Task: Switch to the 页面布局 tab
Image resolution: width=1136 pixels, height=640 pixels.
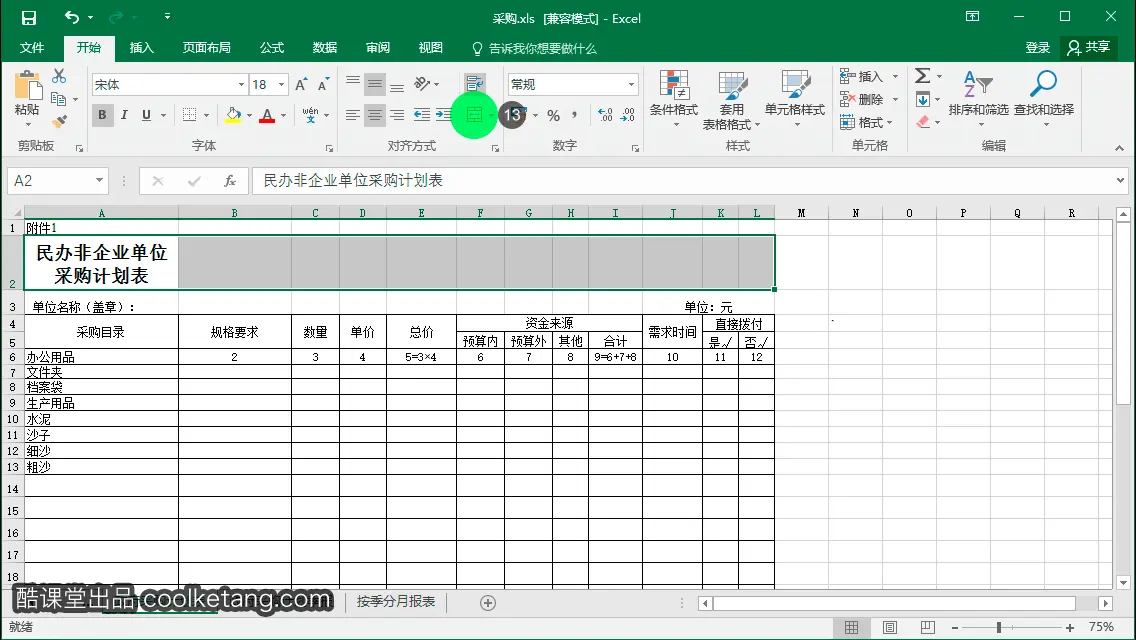Action: point(206,48)
